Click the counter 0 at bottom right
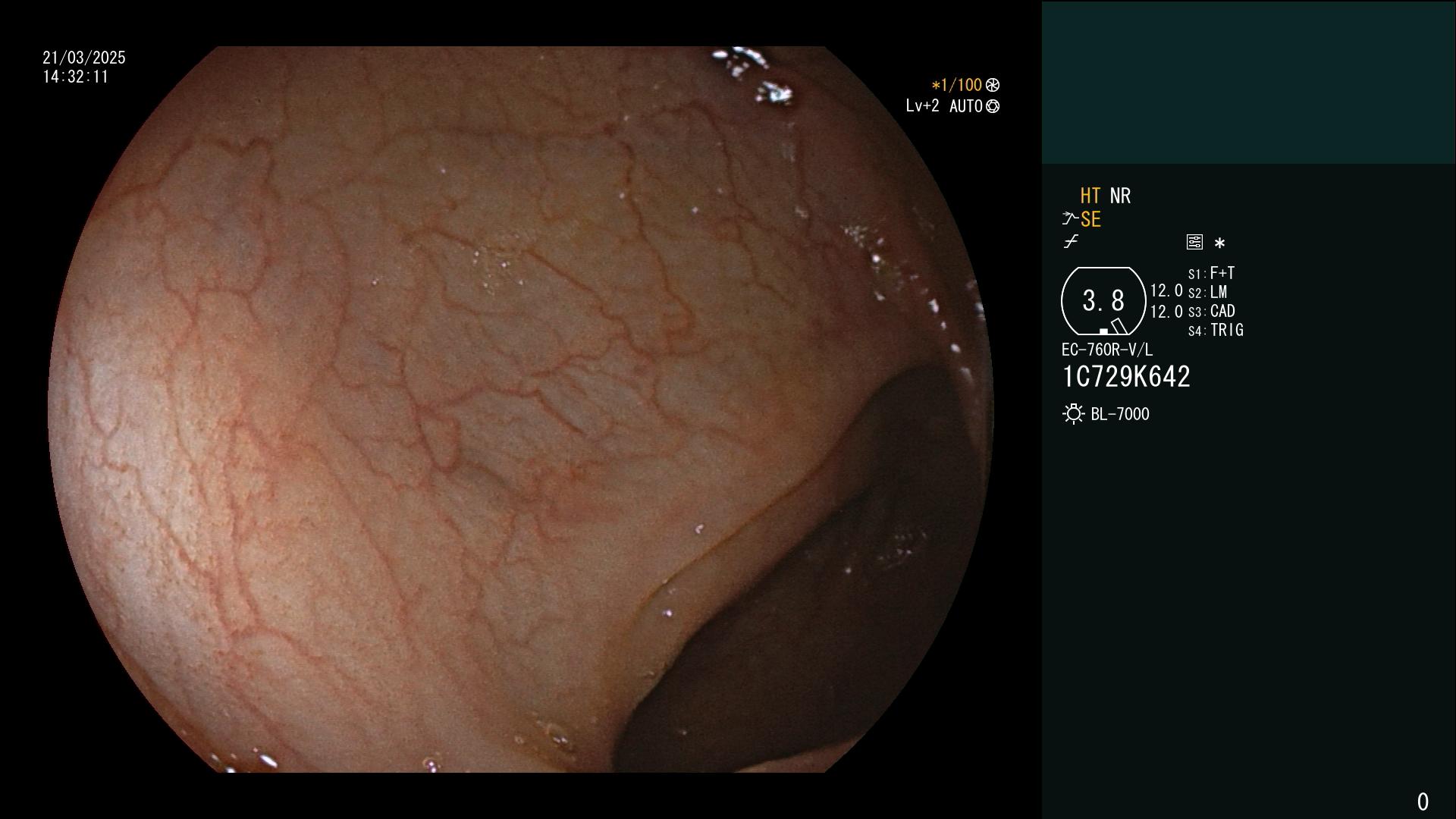This screenshot has height=819, width=1456. tap(1423, 802)
